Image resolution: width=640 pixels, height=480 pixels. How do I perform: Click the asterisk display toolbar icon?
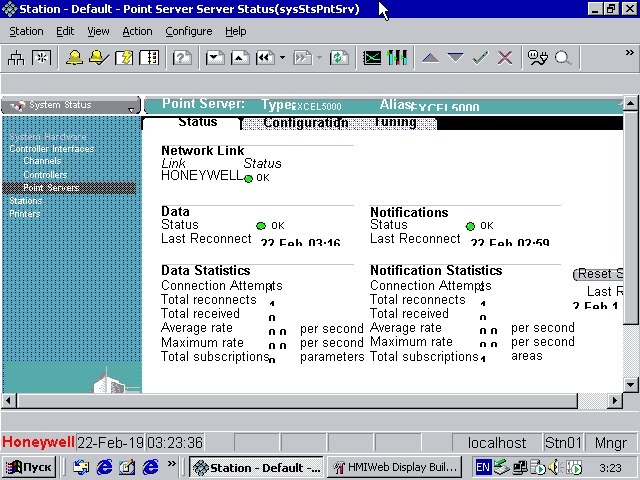click(x=41, y=58)
